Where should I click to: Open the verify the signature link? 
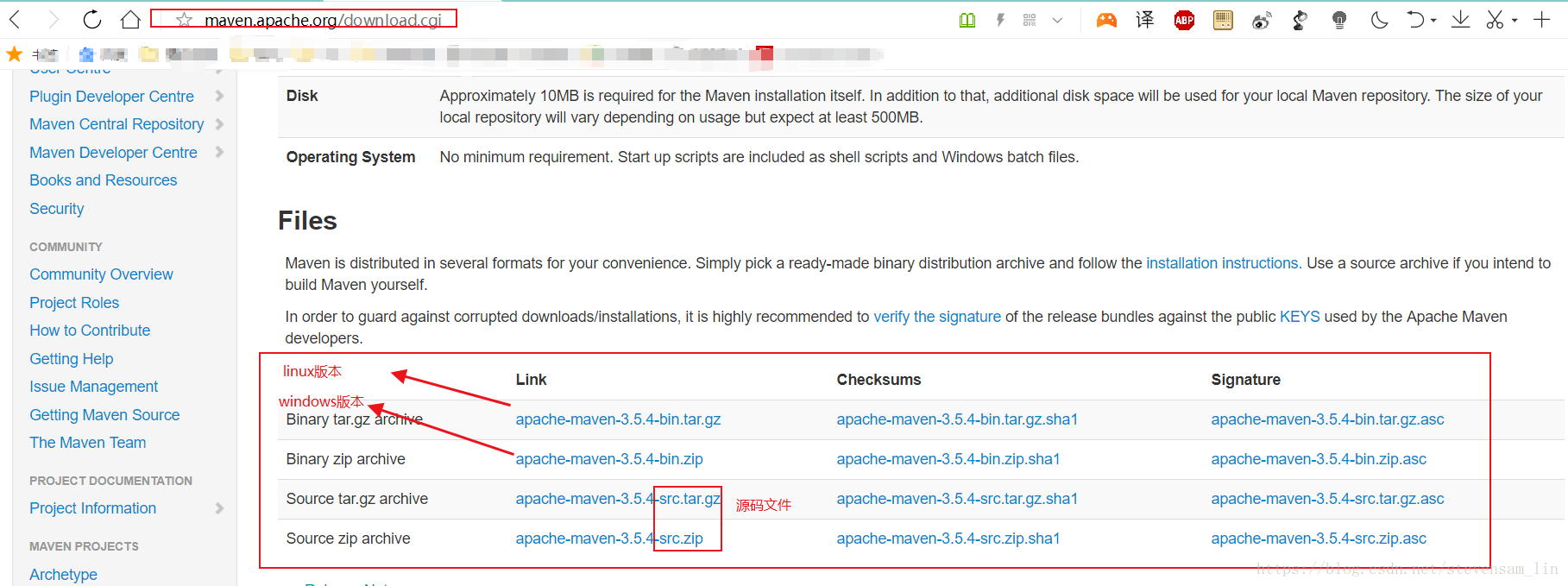click(937, 317)
